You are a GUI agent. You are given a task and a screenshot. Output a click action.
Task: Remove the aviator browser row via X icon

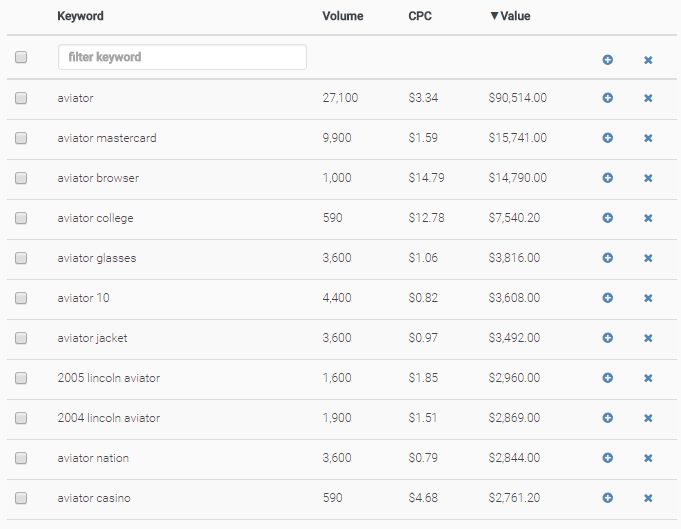(x=648, y=178)
